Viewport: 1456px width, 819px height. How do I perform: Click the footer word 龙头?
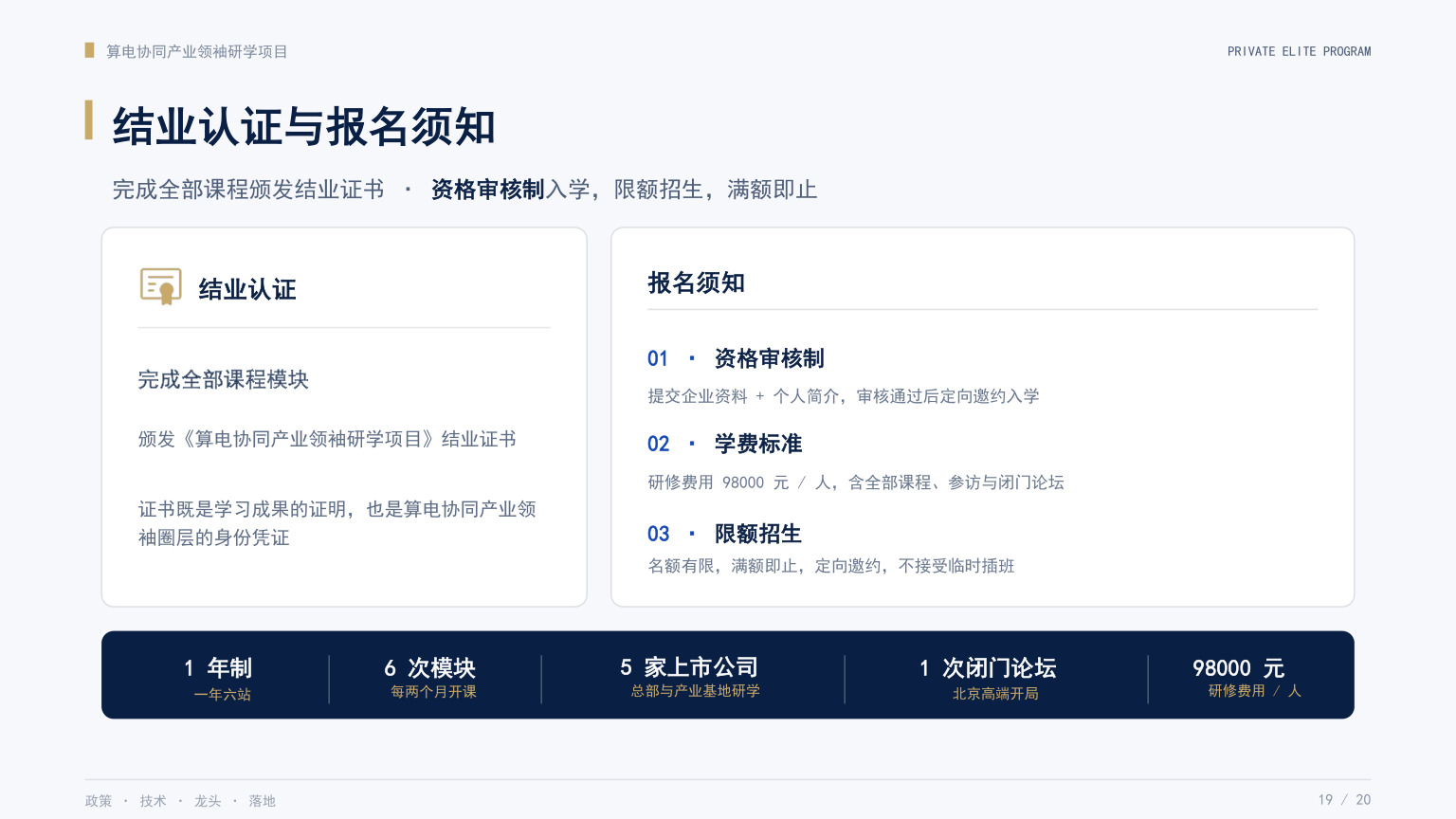tap(208, 801)
